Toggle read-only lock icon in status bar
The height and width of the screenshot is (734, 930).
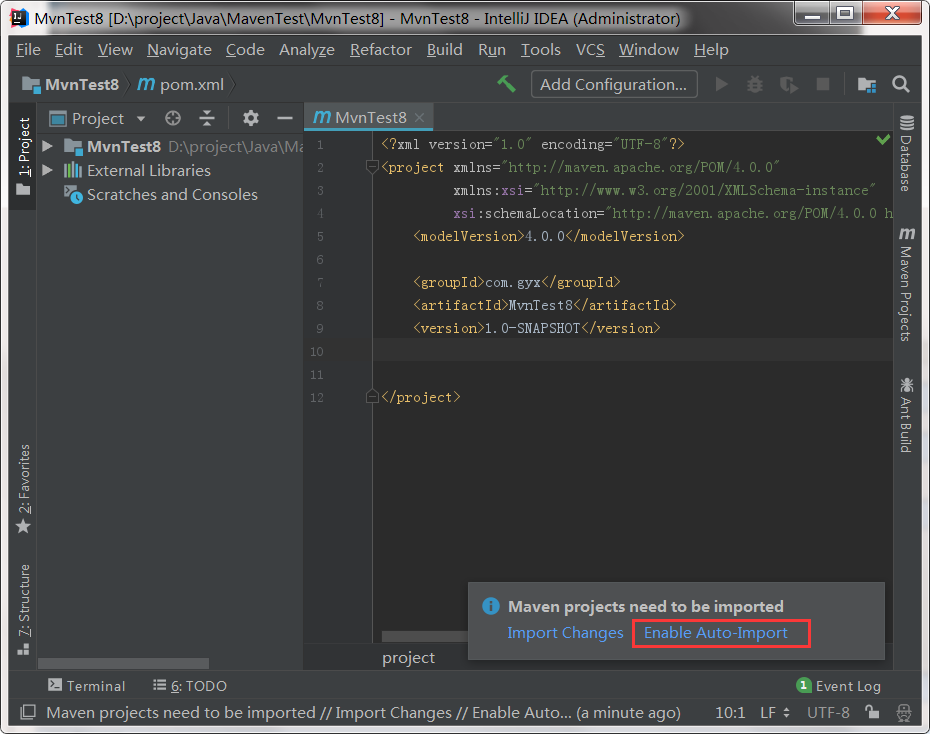point(871,712)
